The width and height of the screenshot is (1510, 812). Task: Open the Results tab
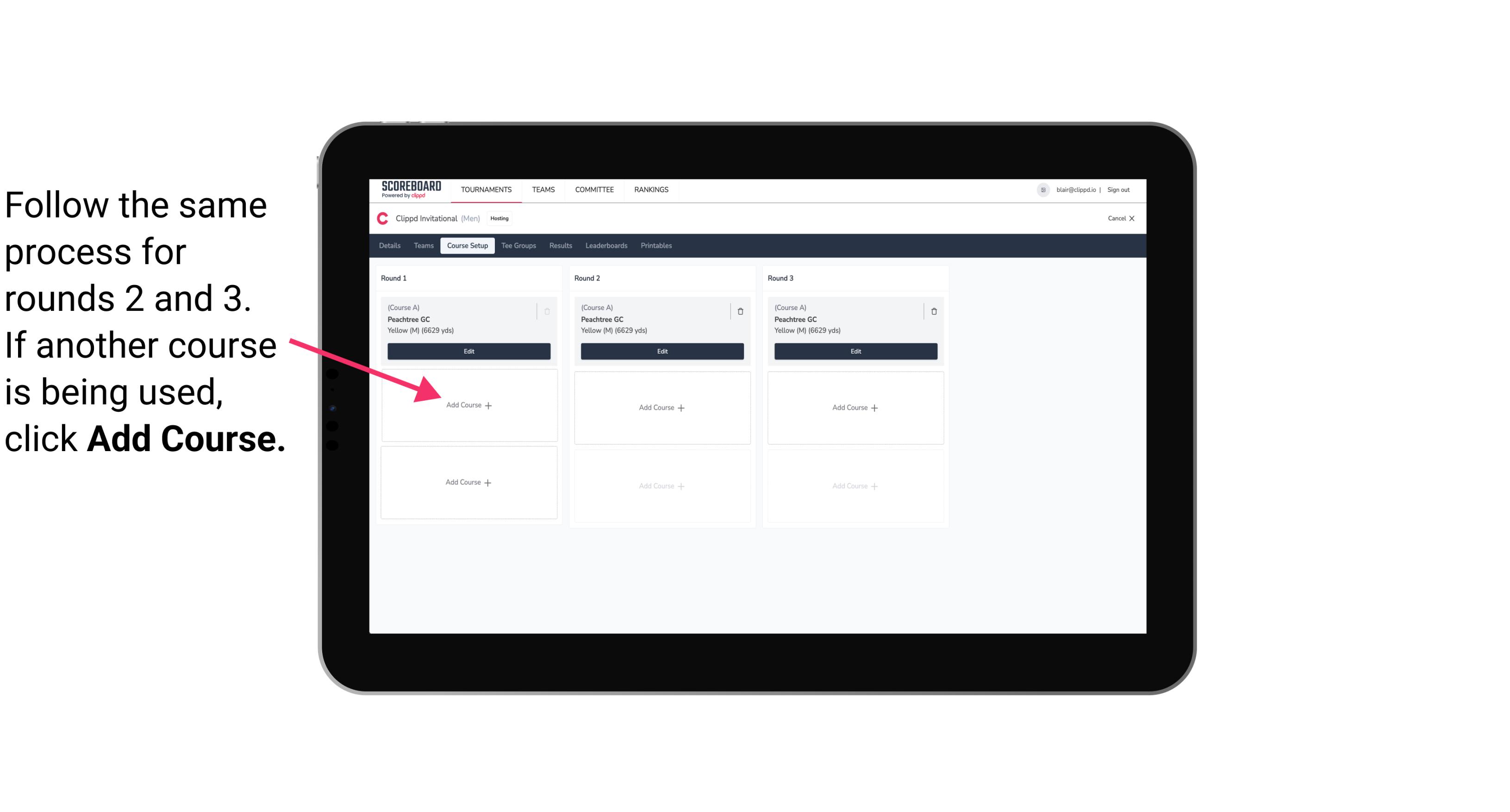560,245
